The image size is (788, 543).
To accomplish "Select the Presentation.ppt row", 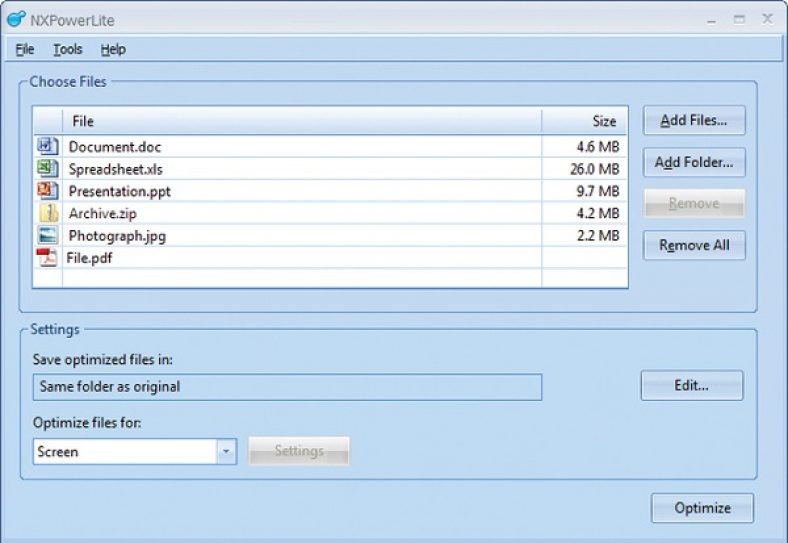I will 330,191.
